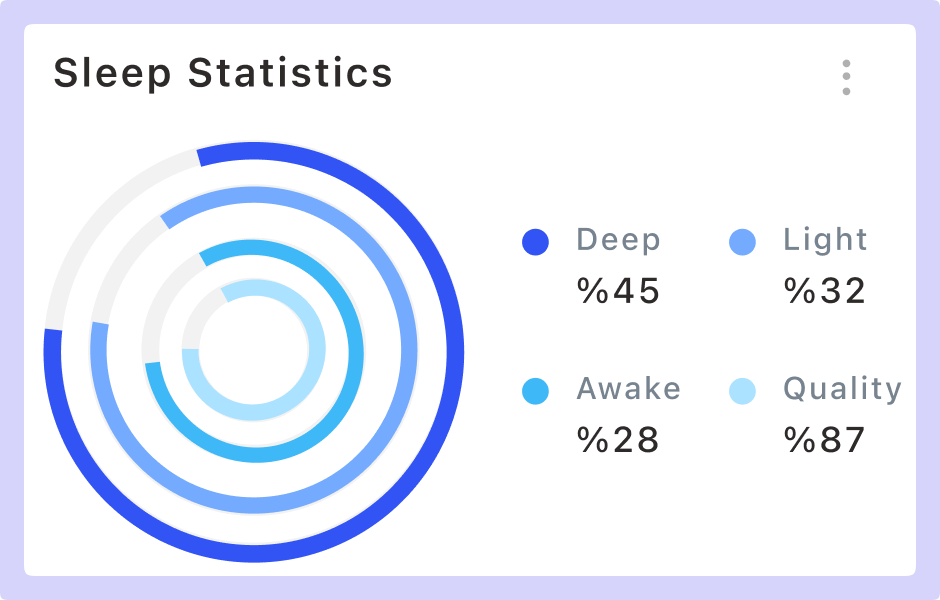
Task: Select the Light legend label
Action: [x=825, y=241]
